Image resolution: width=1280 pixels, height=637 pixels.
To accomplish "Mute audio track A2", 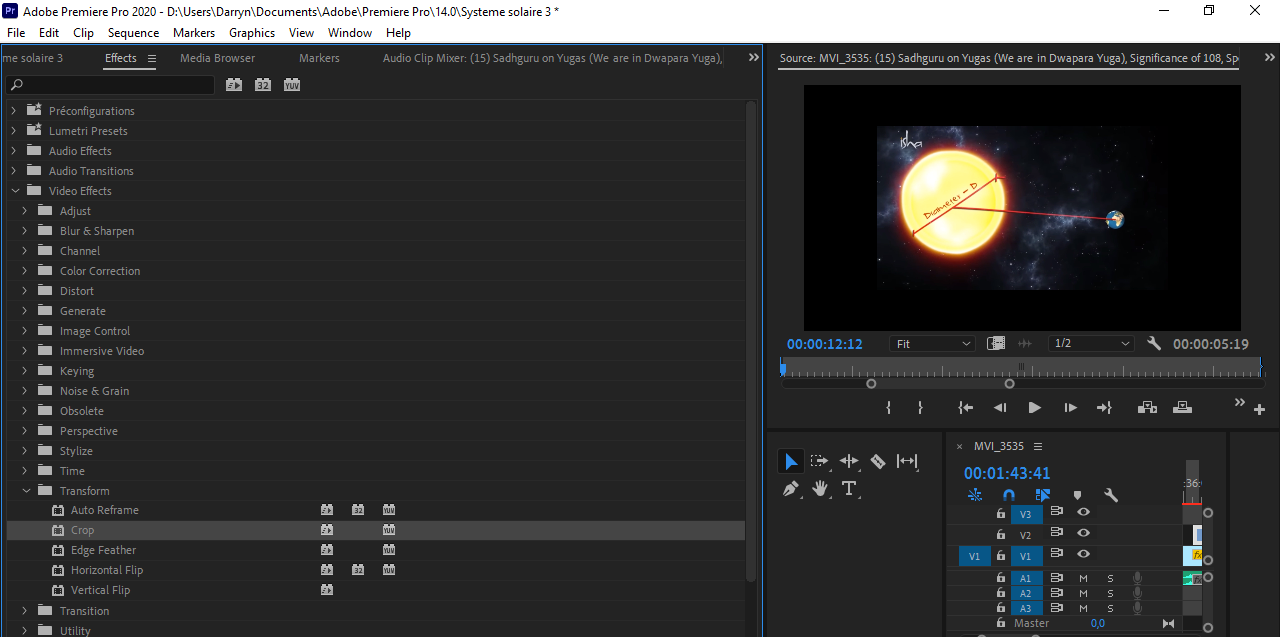I will (x=1083, y=592).
